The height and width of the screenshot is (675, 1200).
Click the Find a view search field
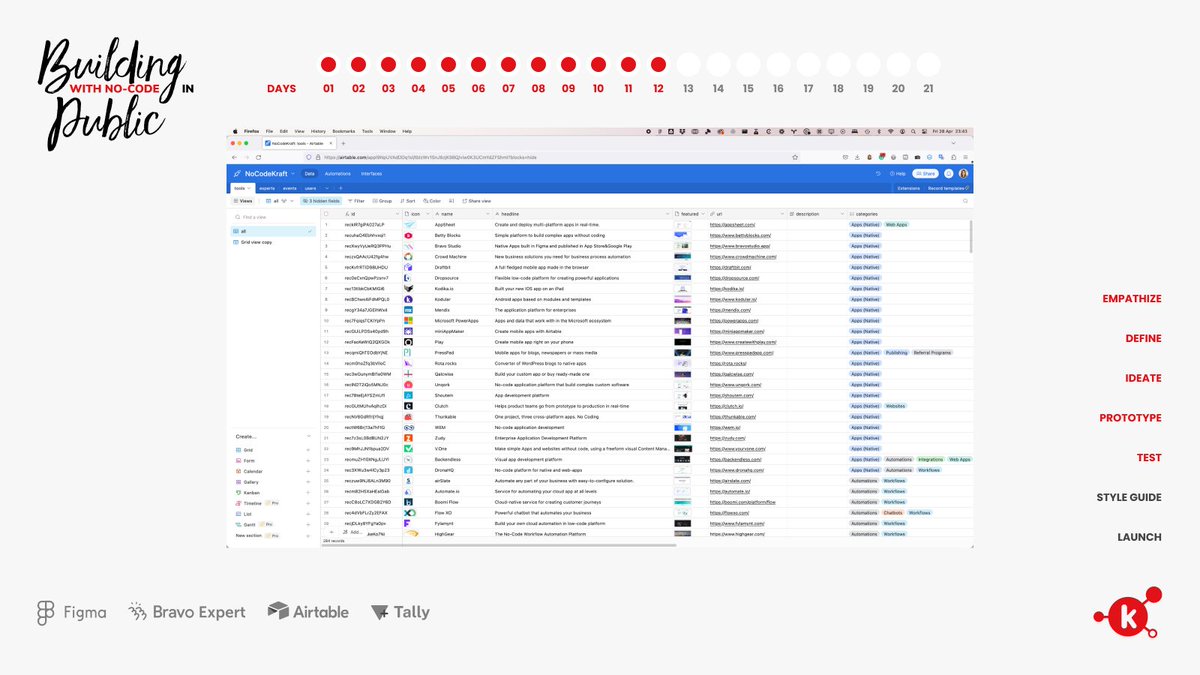[272, 217]
